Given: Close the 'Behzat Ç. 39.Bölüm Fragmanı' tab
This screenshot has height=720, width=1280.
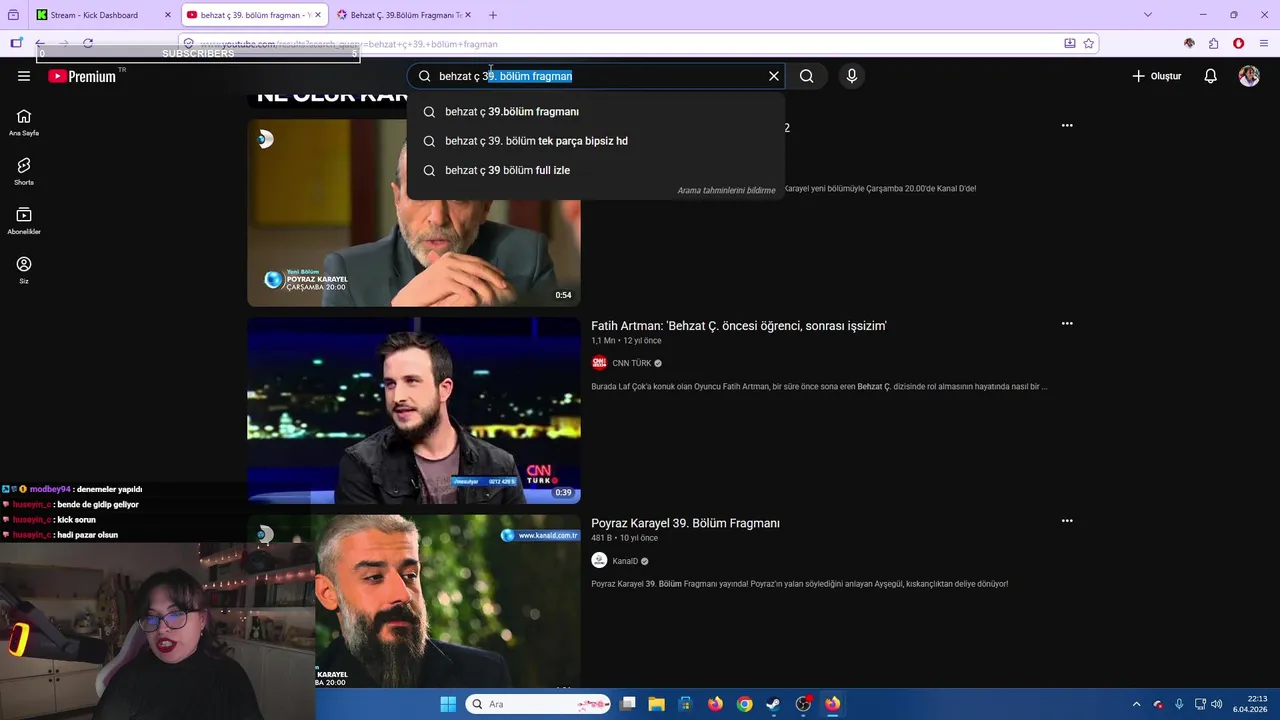Looking at the screenshot, I should [470, 15].
